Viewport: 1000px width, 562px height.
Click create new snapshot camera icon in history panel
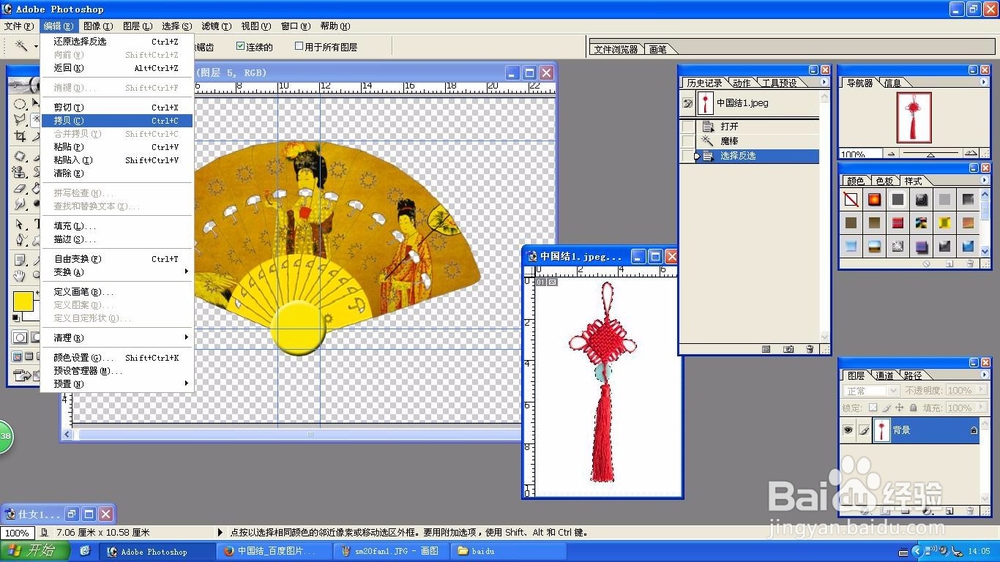click(789, 349)
